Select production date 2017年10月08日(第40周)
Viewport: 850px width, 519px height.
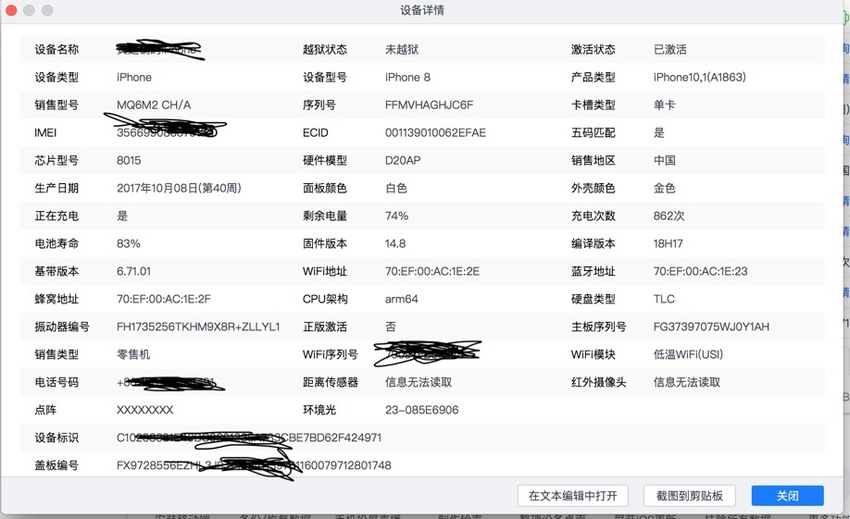pyautogui.click(x=179, y=188)
